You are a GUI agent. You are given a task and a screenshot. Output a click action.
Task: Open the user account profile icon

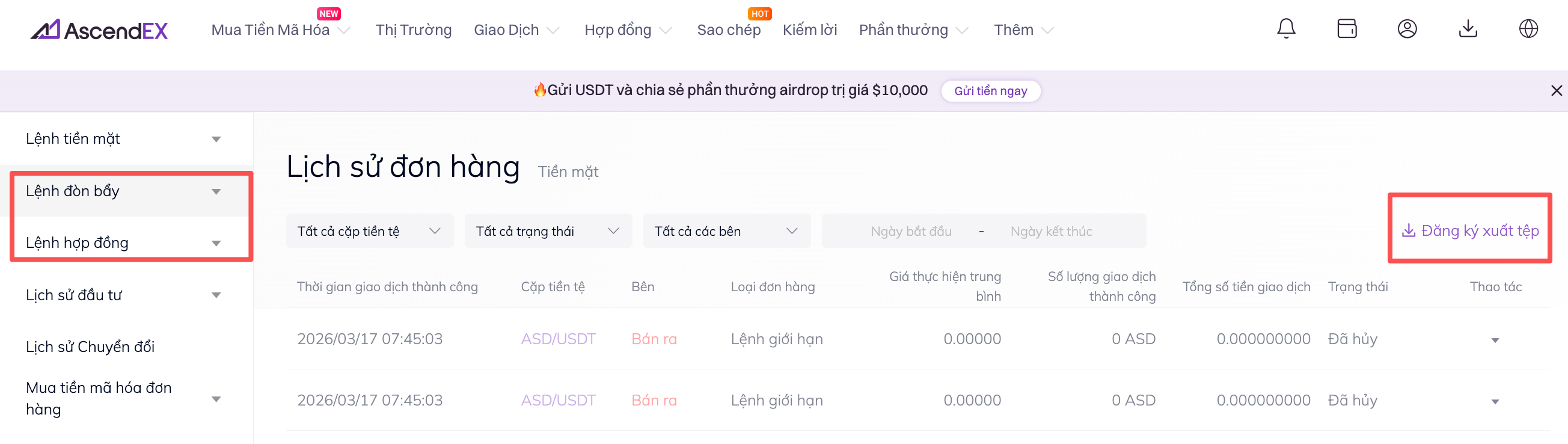(x=1407, y=29)
